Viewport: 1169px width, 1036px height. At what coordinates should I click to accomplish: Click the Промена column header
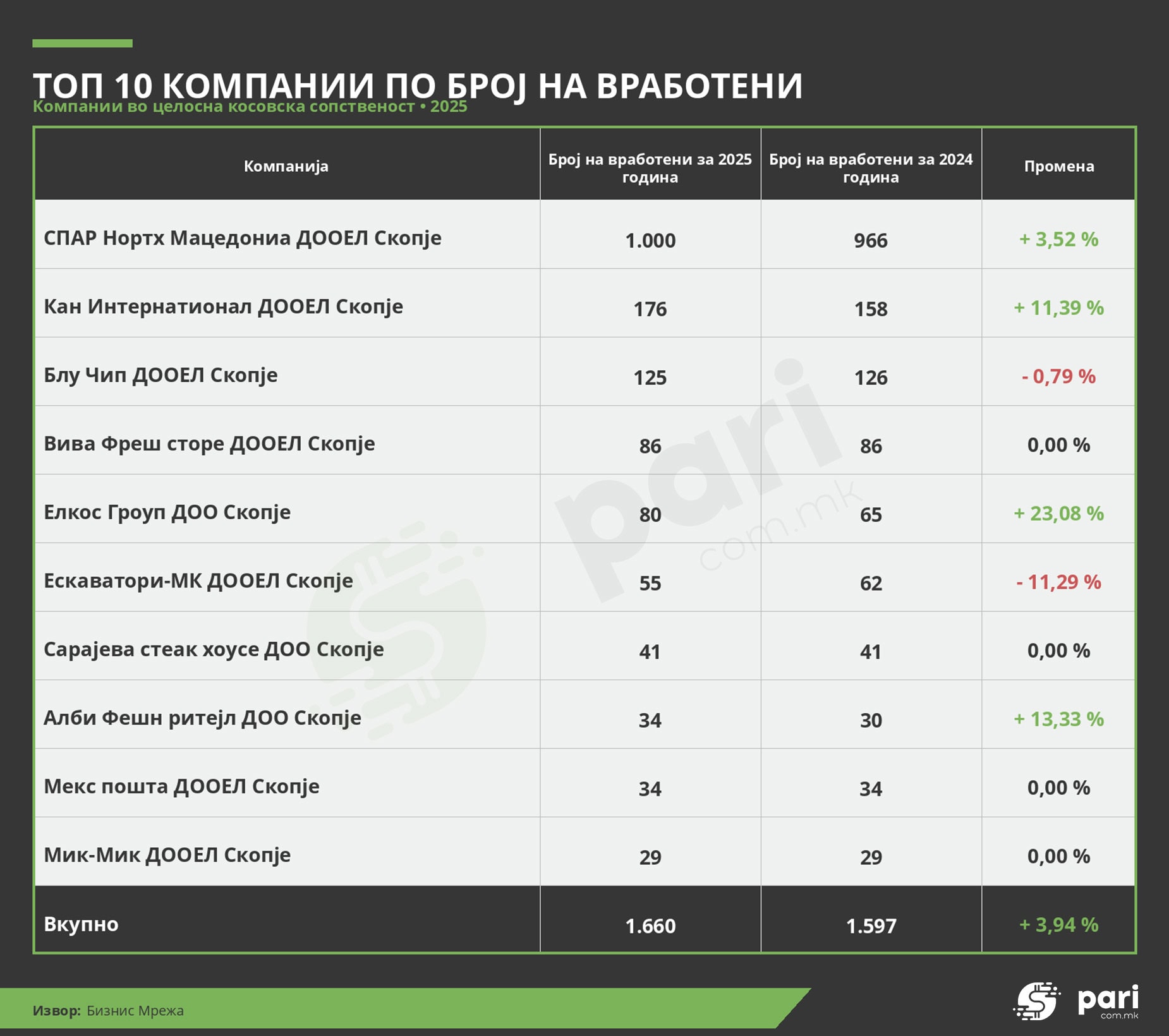(x=1059, y=166)
